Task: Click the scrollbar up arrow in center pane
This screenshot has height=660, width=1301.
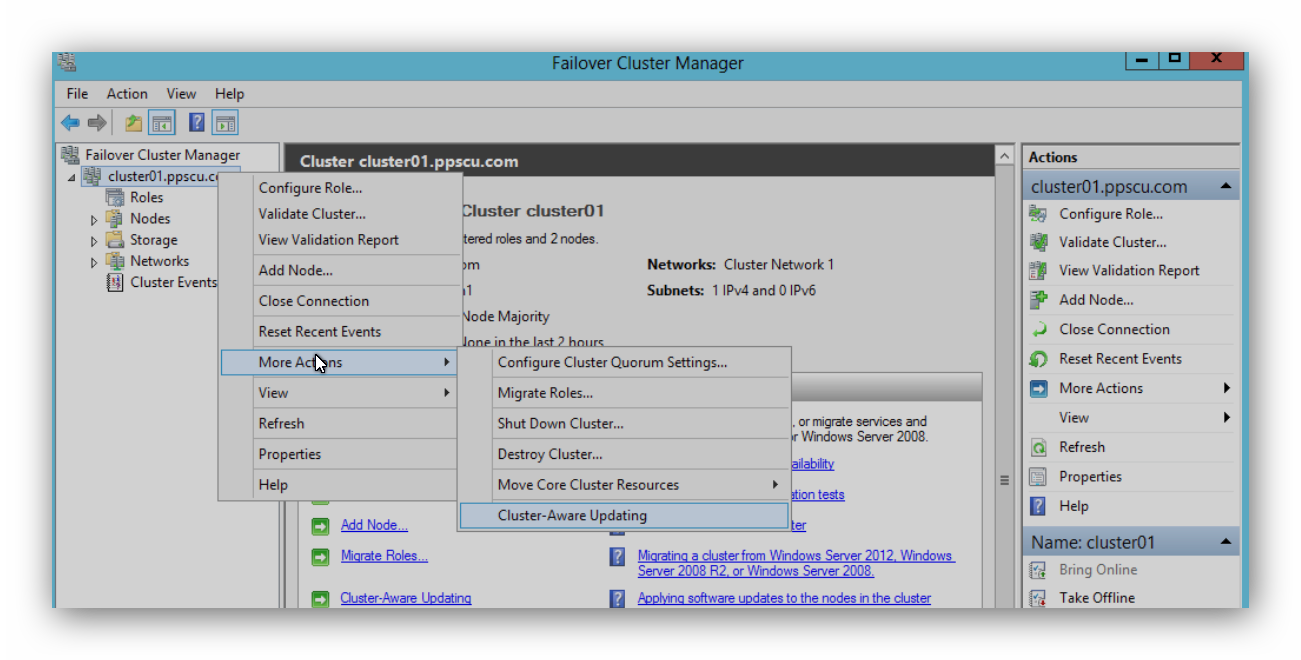Action: point(1003,155)
